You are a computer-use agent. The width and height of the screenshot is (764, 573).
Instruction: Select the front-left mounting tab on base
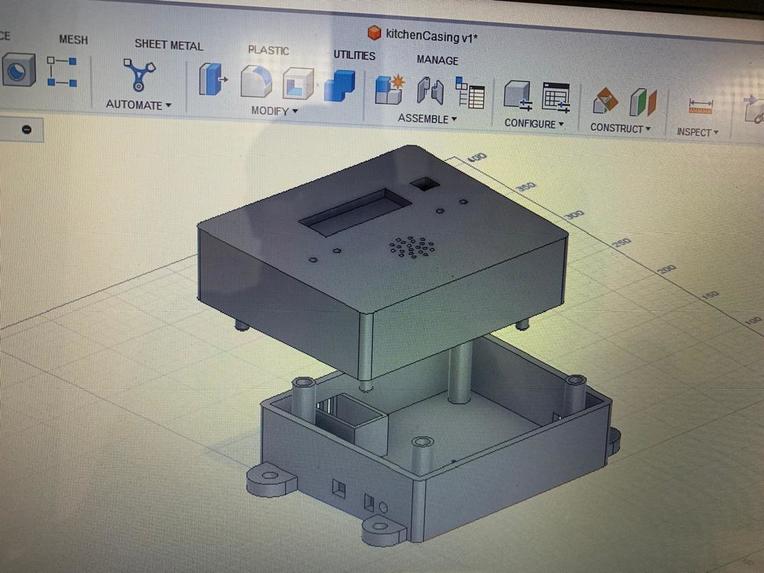click(x=271, y=480)
